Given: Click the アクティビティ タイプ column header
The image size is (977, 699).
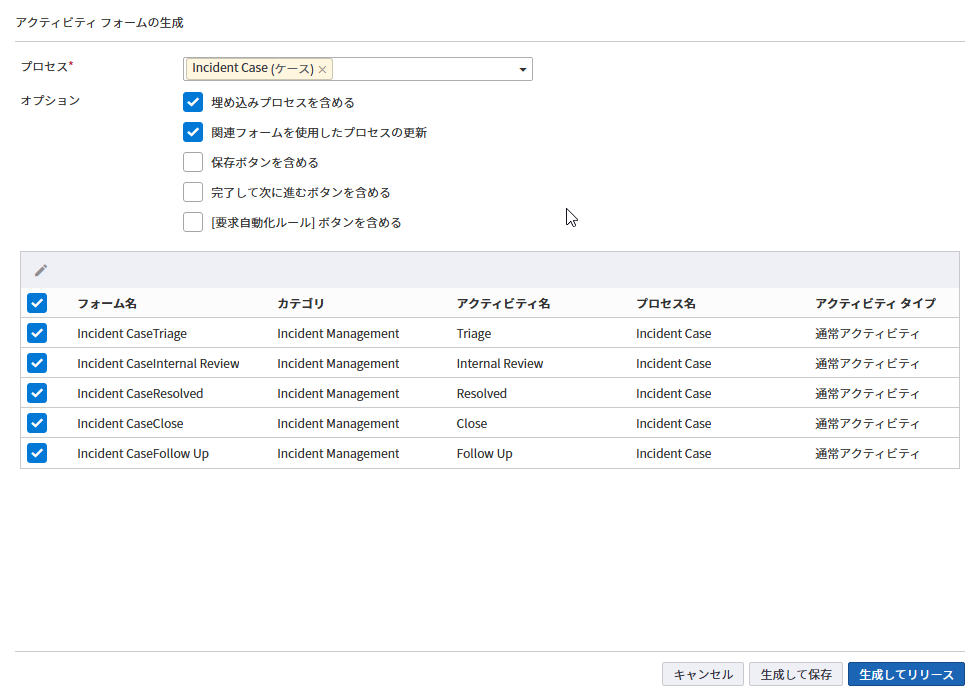Looking at the screenshot, I should click(875, 303).
